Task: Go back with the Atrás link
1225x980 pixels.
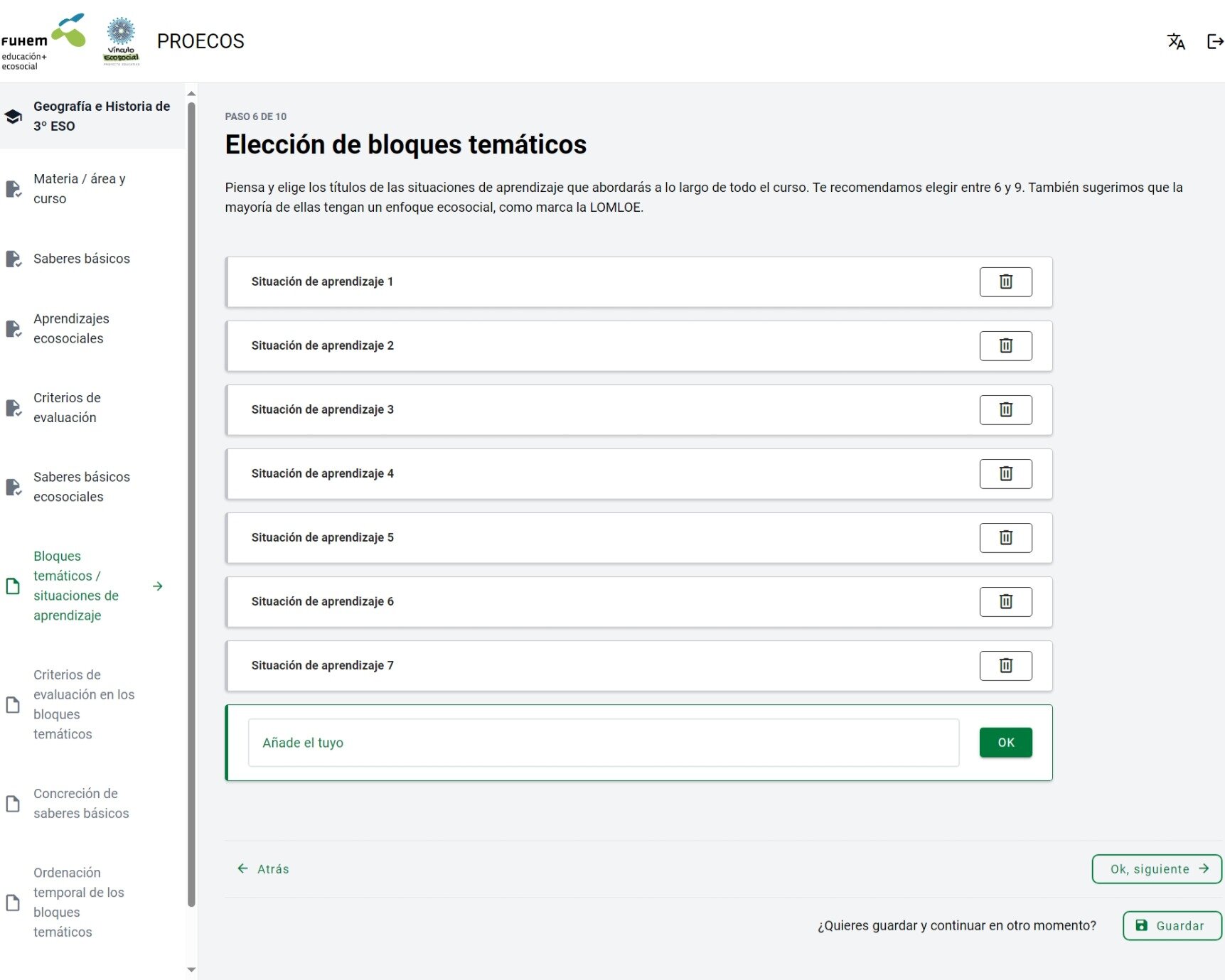Action: coord(263,869)
